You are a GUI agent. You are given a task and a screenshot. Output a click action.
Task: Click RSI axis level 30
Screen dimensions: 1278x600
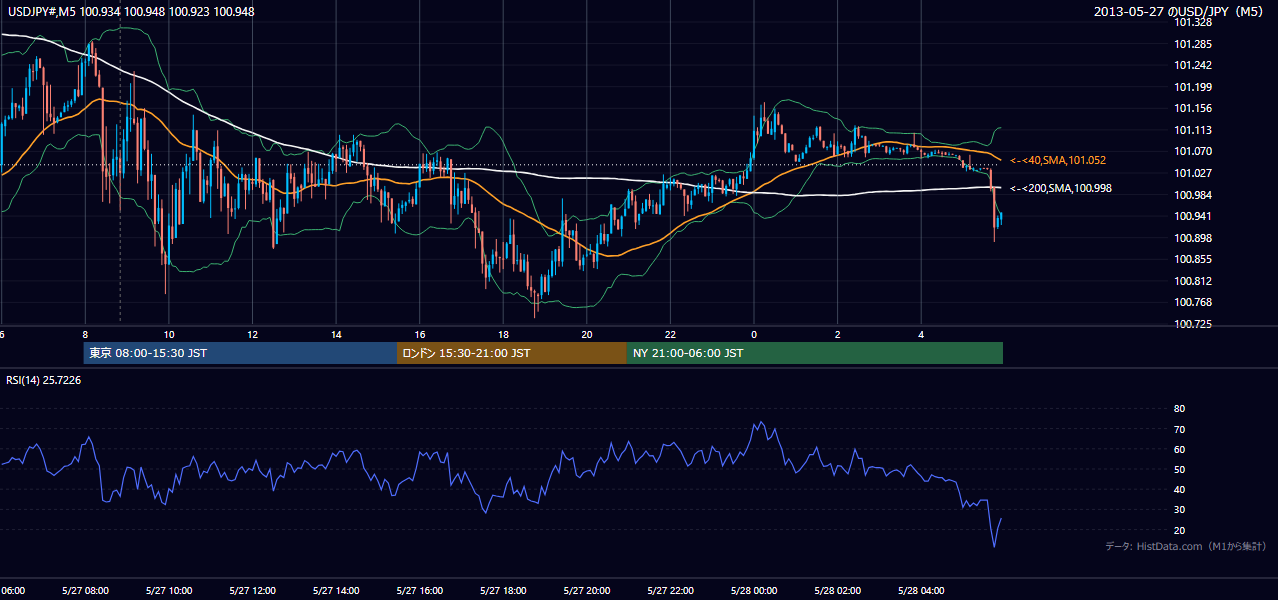point(1179,509)
